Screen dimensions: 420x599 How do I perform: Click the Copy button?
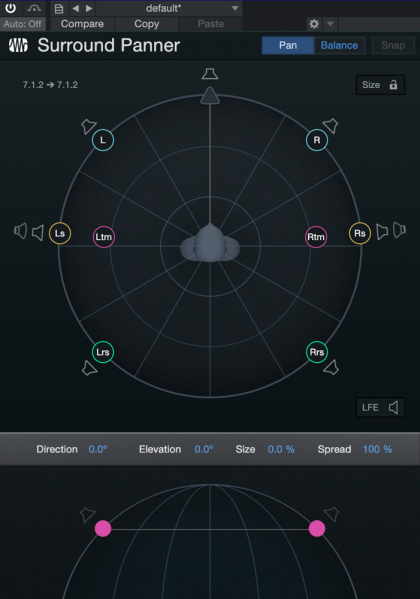pos(147,24)
